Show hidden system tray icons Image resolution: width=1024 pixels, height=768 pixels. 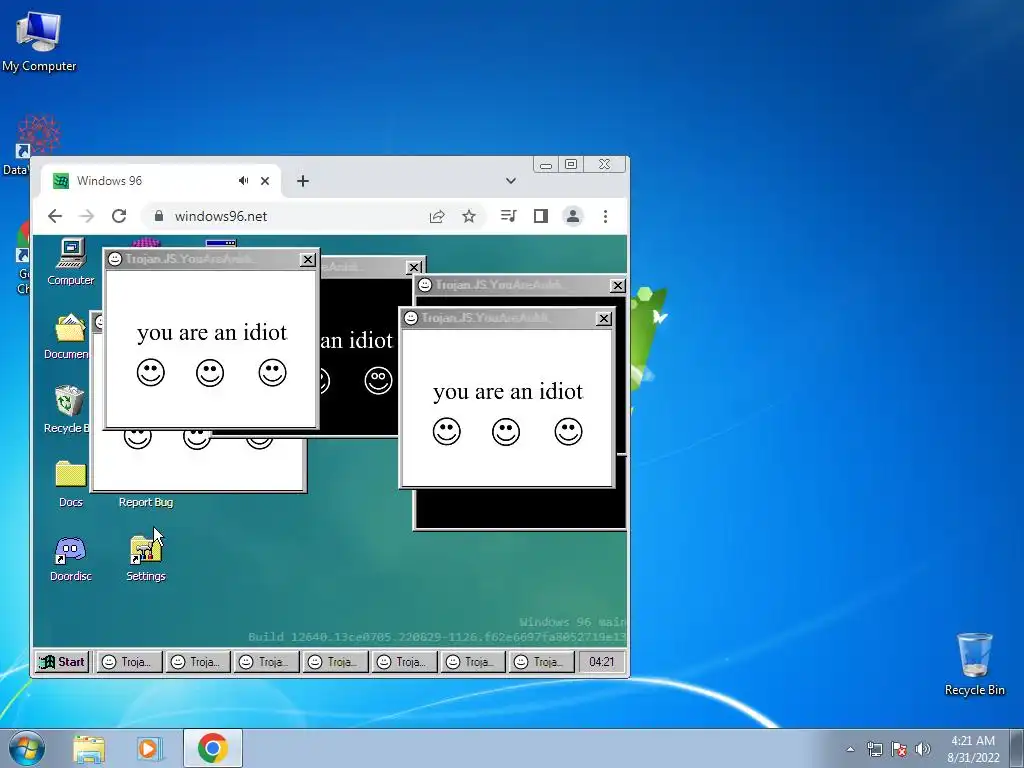pyautogui.click(x=850, y=749)
